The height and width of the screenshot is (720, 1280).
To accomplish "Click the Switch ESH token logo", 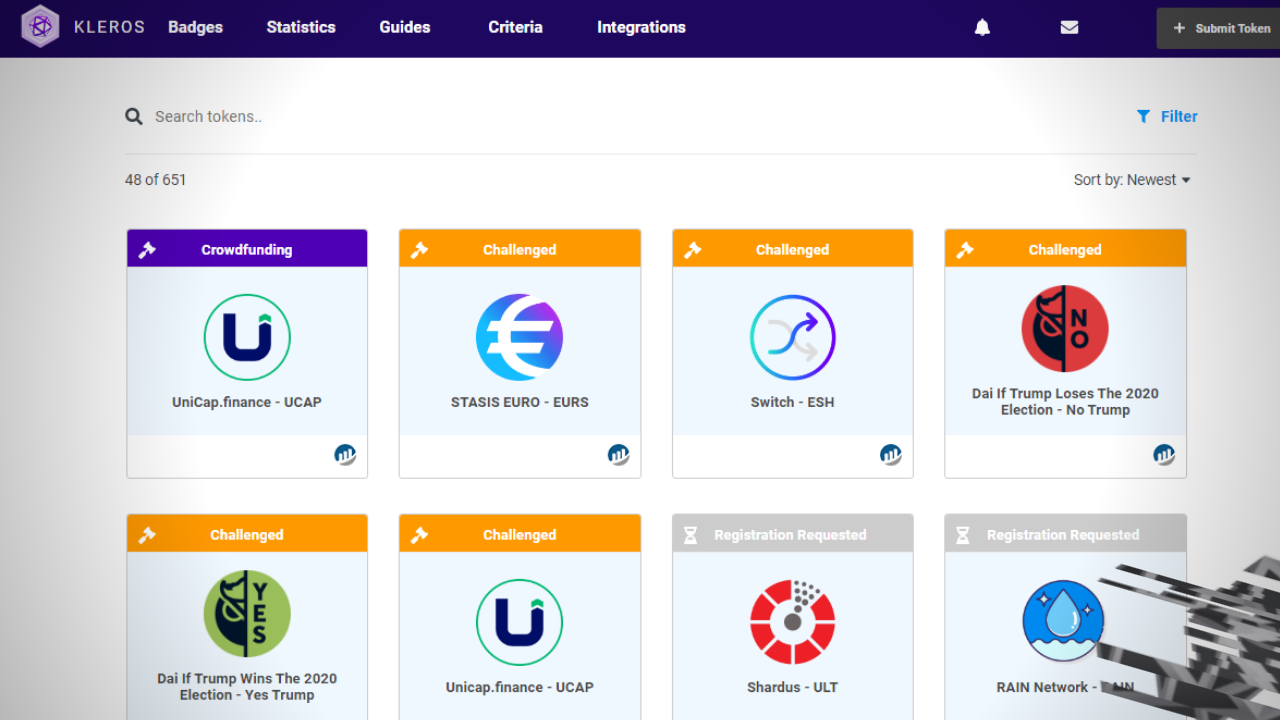I will [793, 337].
